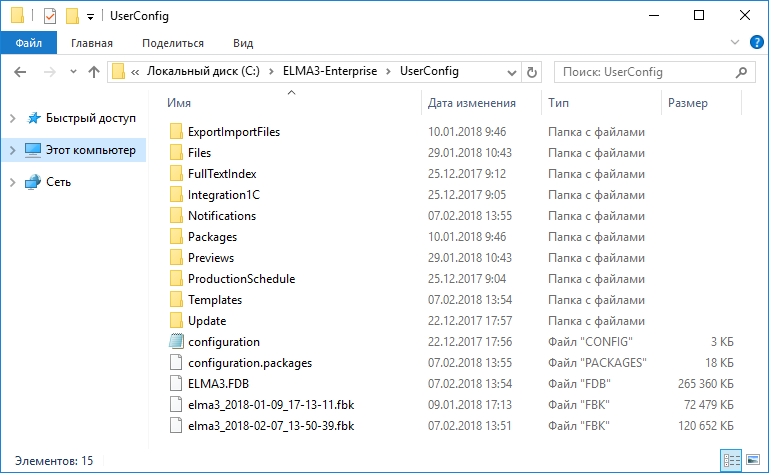Select the Templates folder icon
769x473 pixels.
(x=176, y=300)
